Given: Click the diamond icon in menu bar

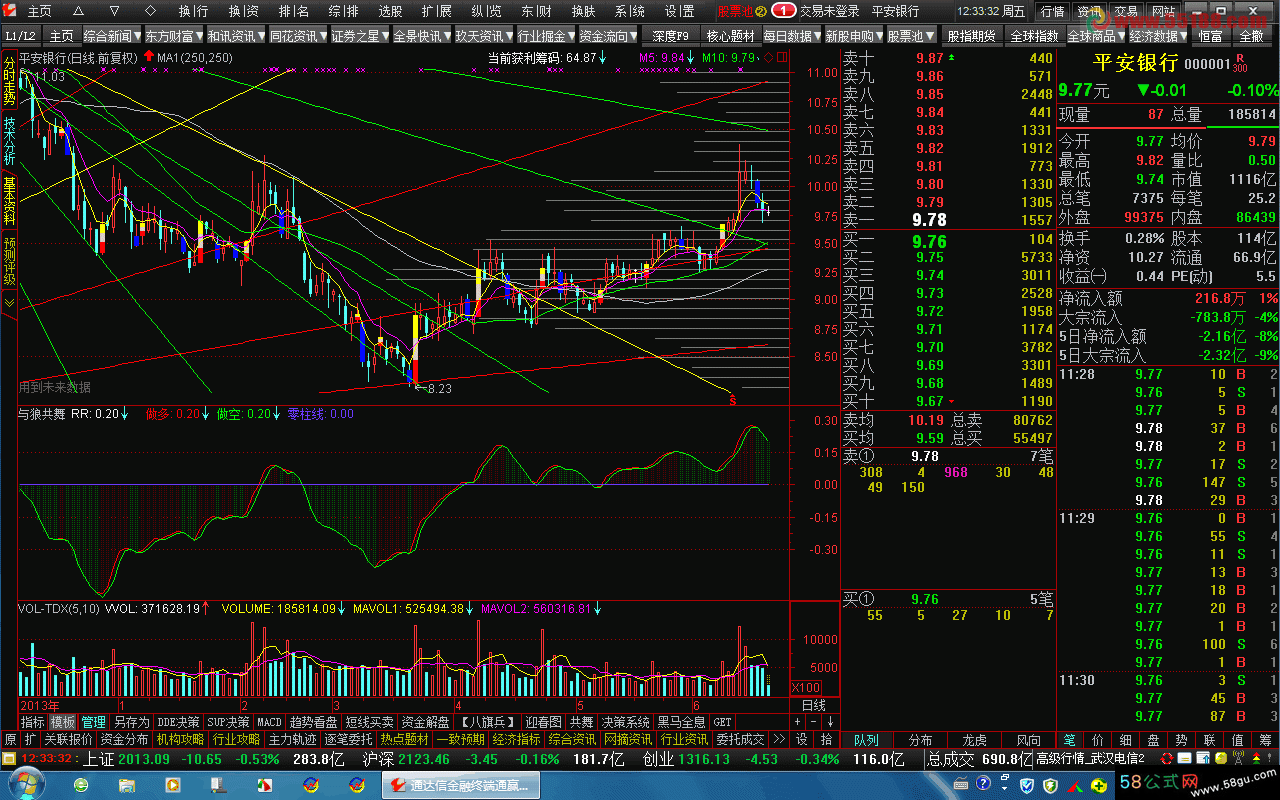Looking at the screenshot, I should click(x=150, y=11).
